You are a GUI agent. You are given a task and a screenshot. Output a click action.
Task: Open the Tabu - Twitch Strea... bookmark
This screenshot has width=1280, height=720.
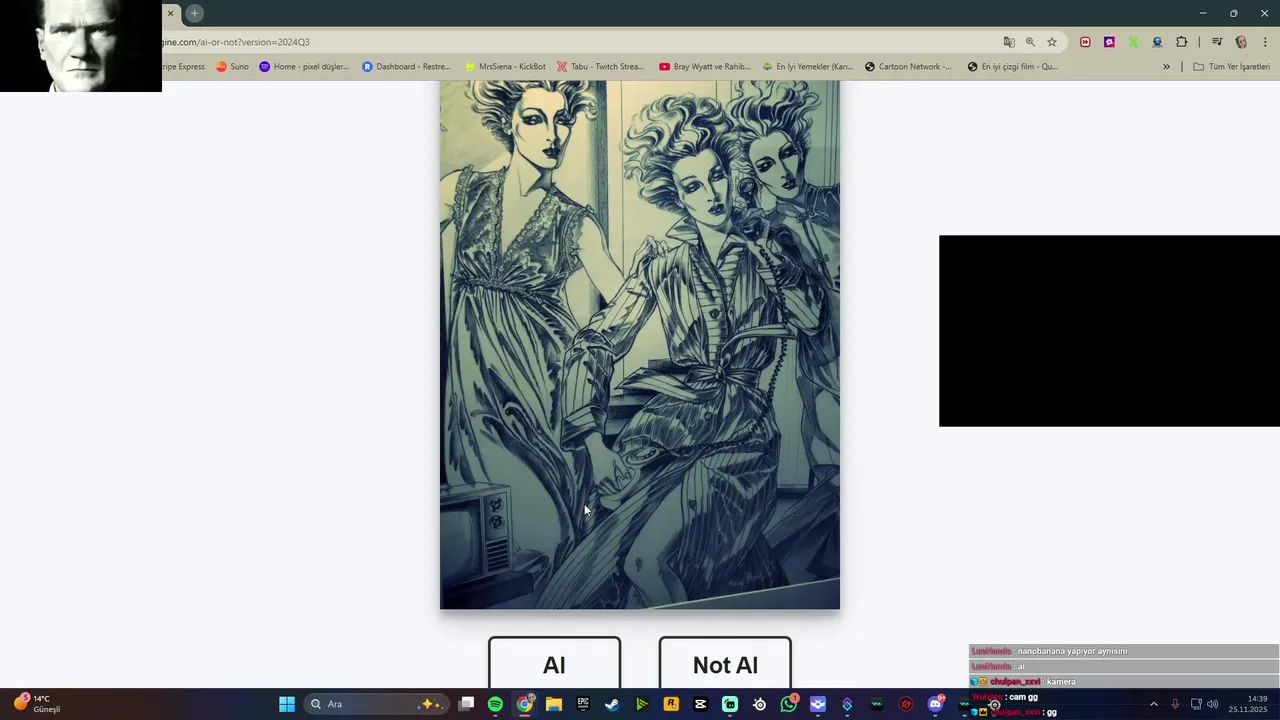coord(600,67)
